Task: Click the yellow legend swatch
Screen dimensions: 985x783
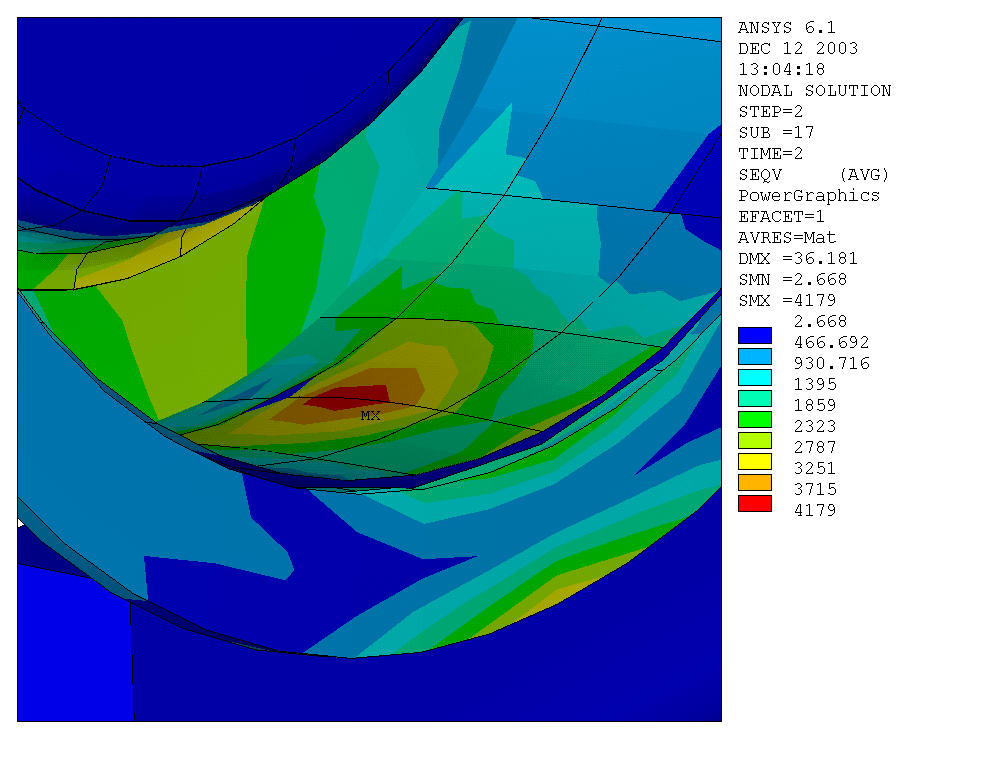Action: (754, 462)
